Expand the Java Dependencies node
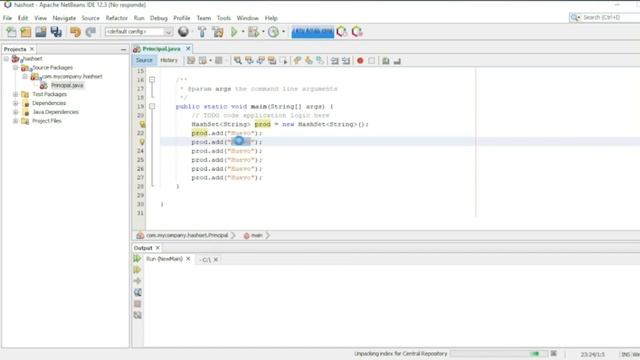Screen dimensions: 640x360 16,112
